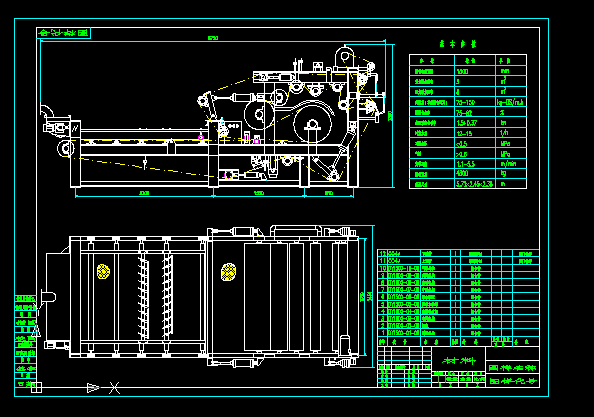Image resolution: width=594 pixels, height=417 pixels.
Task: Click the large drawing title in title block
Action: pos(458,360)
